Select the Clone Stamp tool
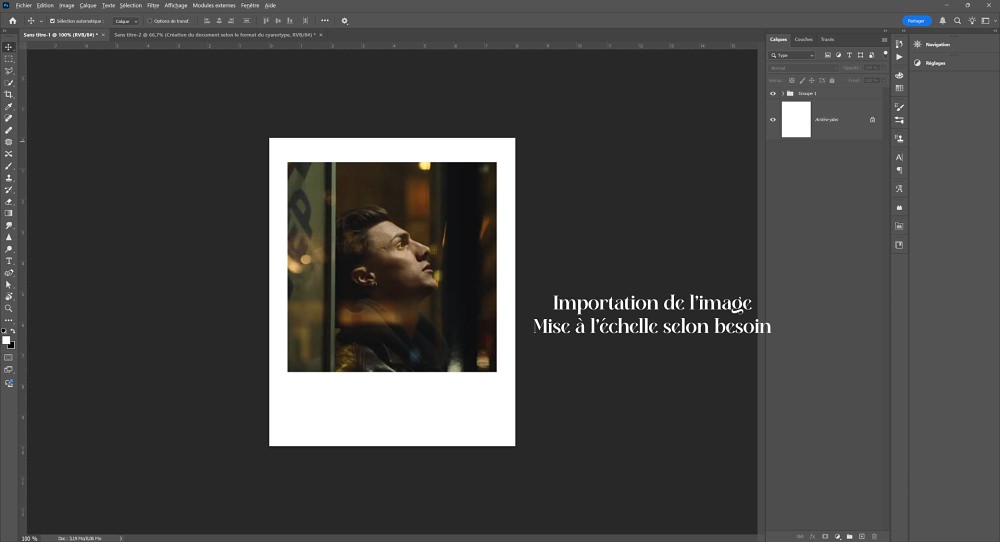The width and height of the screenshot is (1000, 542). click(x=9, y=178)
